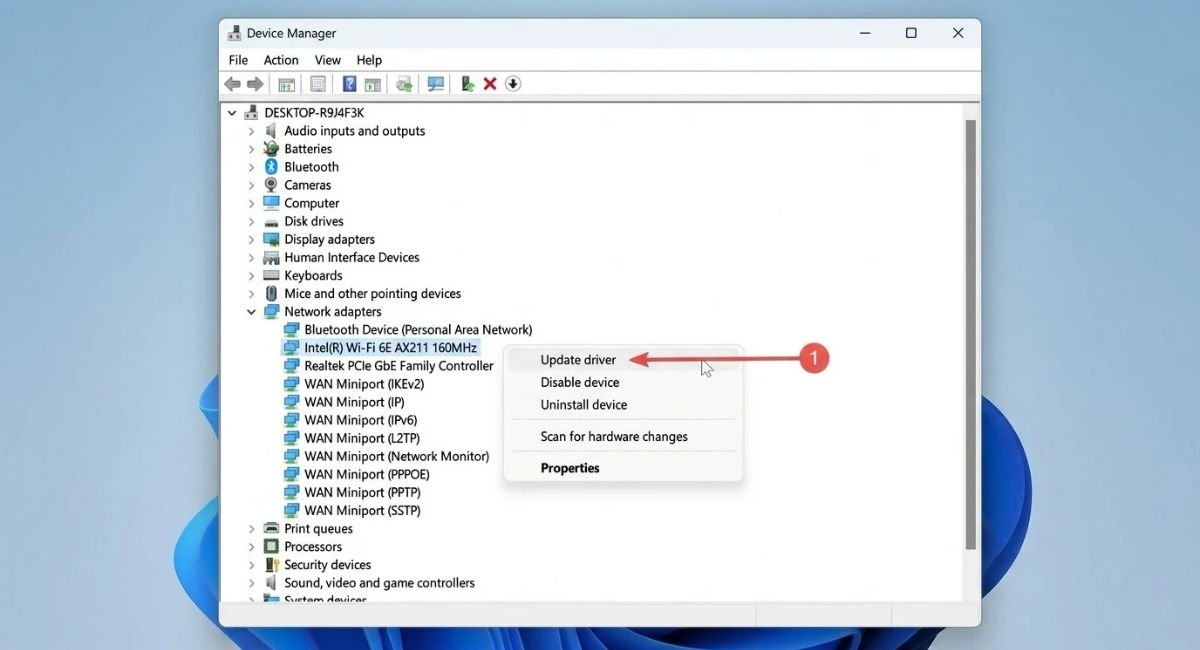1200x650 pixels.
Task: Toggle the console tree toolbar icon
Action: pos(287,84)
